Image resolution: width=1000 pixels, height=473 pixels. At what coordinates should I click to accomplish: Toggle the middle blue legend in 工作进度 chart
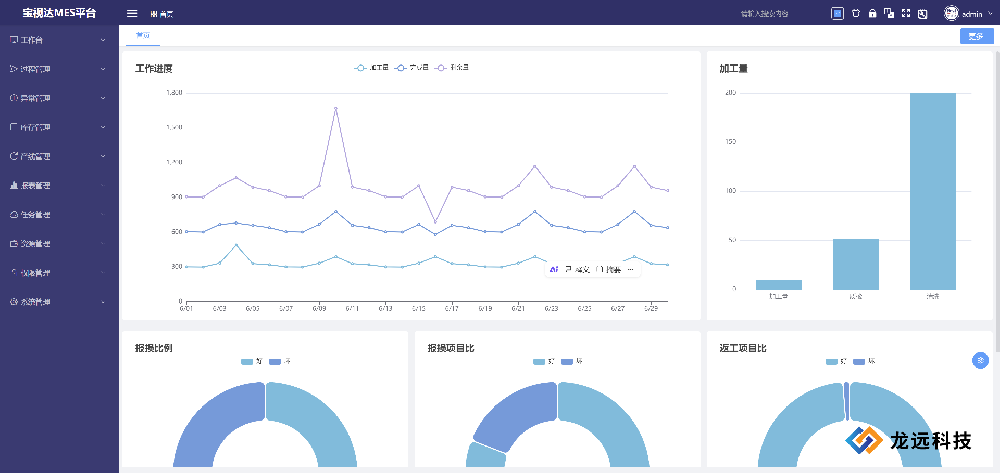(x=411, y=68)
